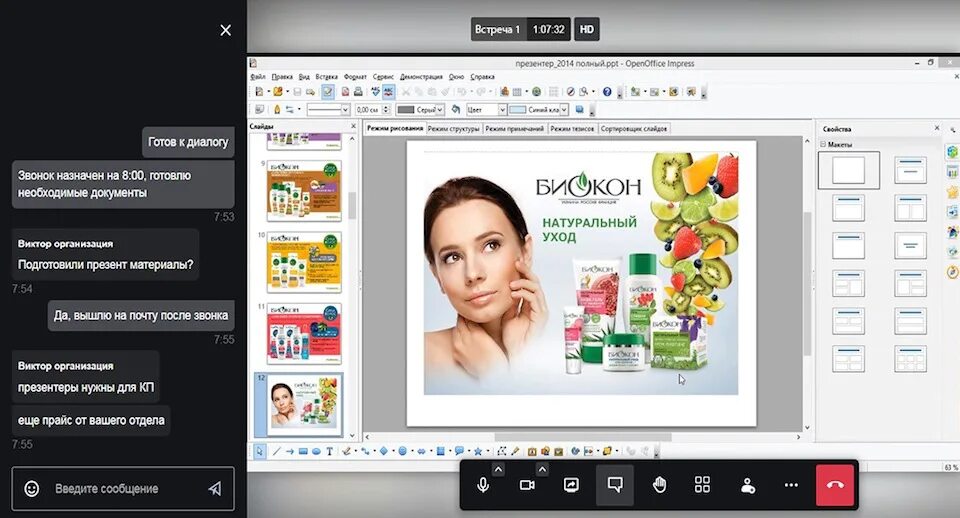Select the Rectangle drawing tool

(303, 451)
